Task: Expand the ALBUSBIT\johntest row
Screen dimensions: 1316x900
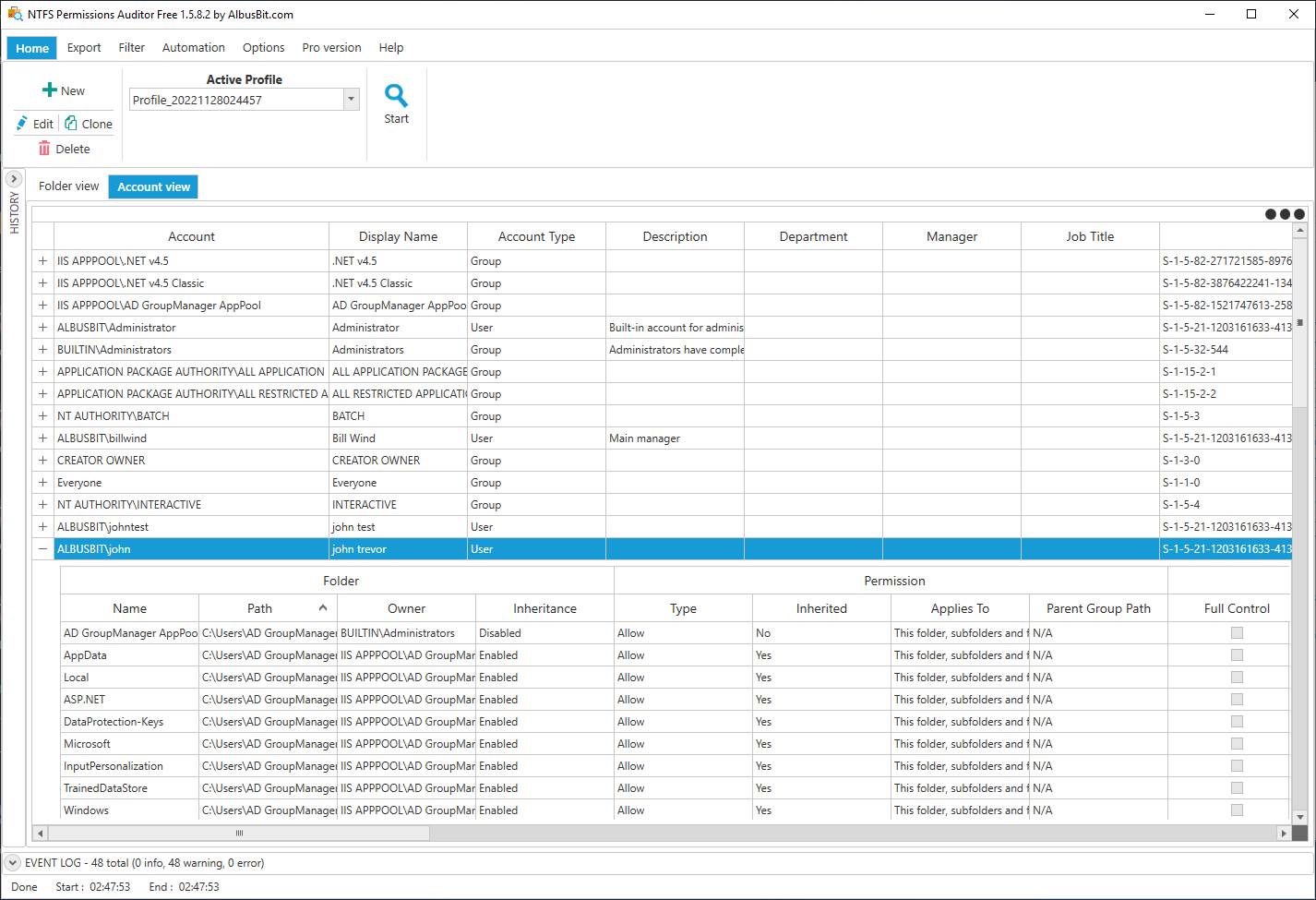Action: pyautogui.click(x=42, y=527)
